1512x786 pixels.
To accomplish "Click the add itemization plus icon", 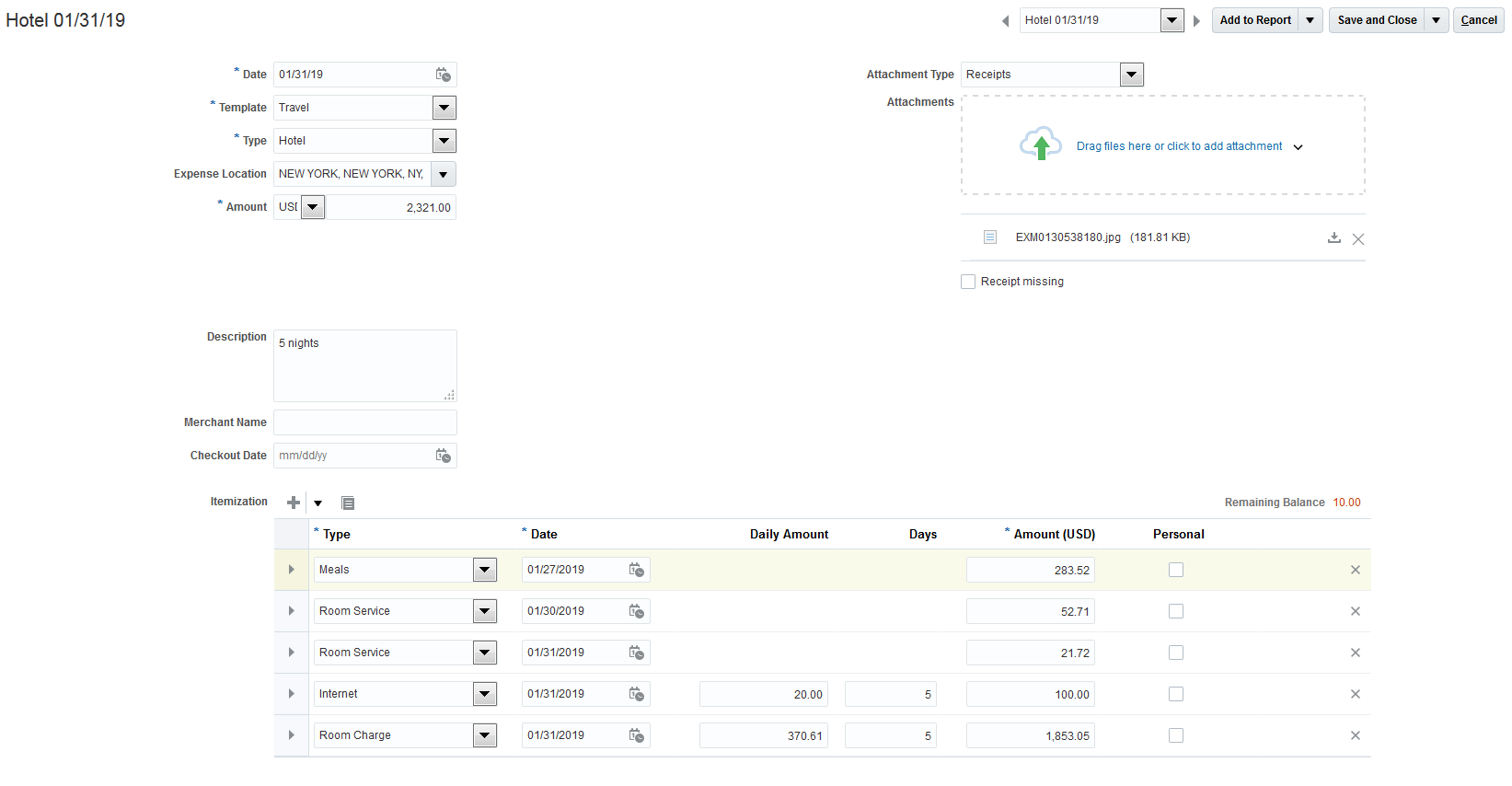I will click(x=294, y=503).
